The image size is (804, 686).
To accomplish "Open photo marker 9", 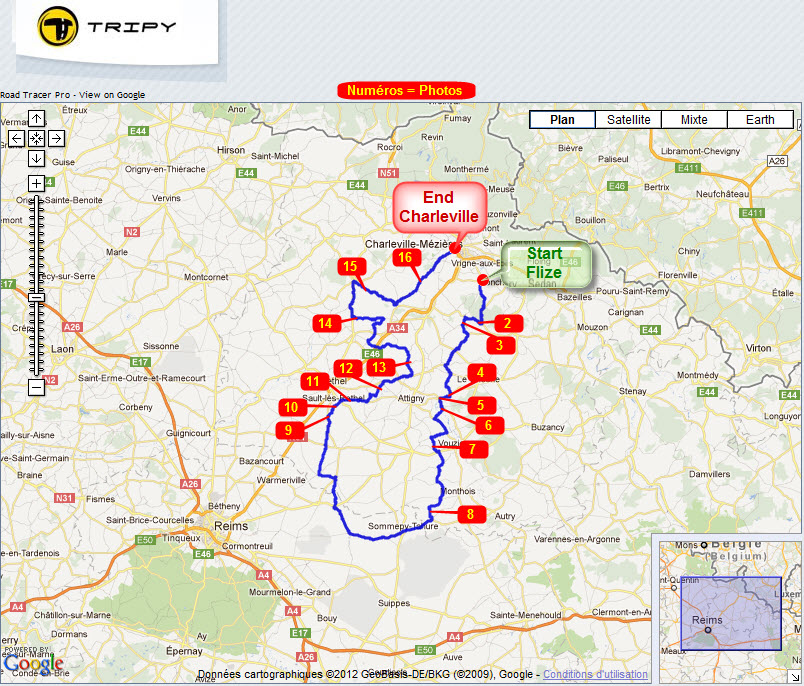I will (289, 430).
